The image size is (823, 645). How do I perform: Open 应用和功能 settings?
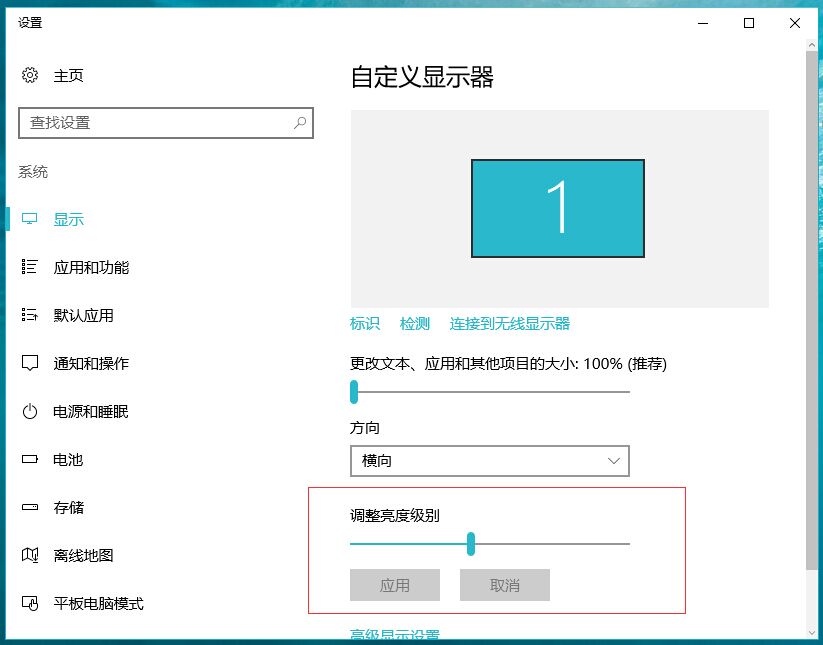pos(91,268)
